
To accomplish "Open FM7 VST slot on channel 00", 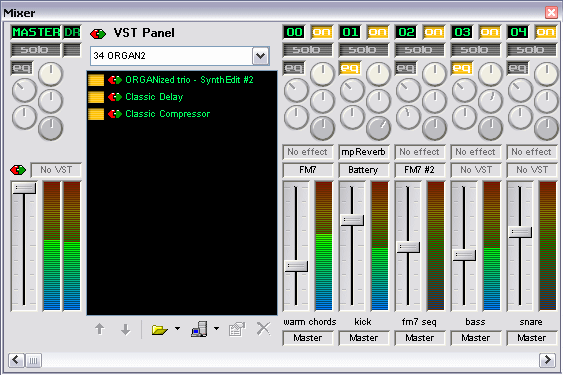I will tap(308, 170).
